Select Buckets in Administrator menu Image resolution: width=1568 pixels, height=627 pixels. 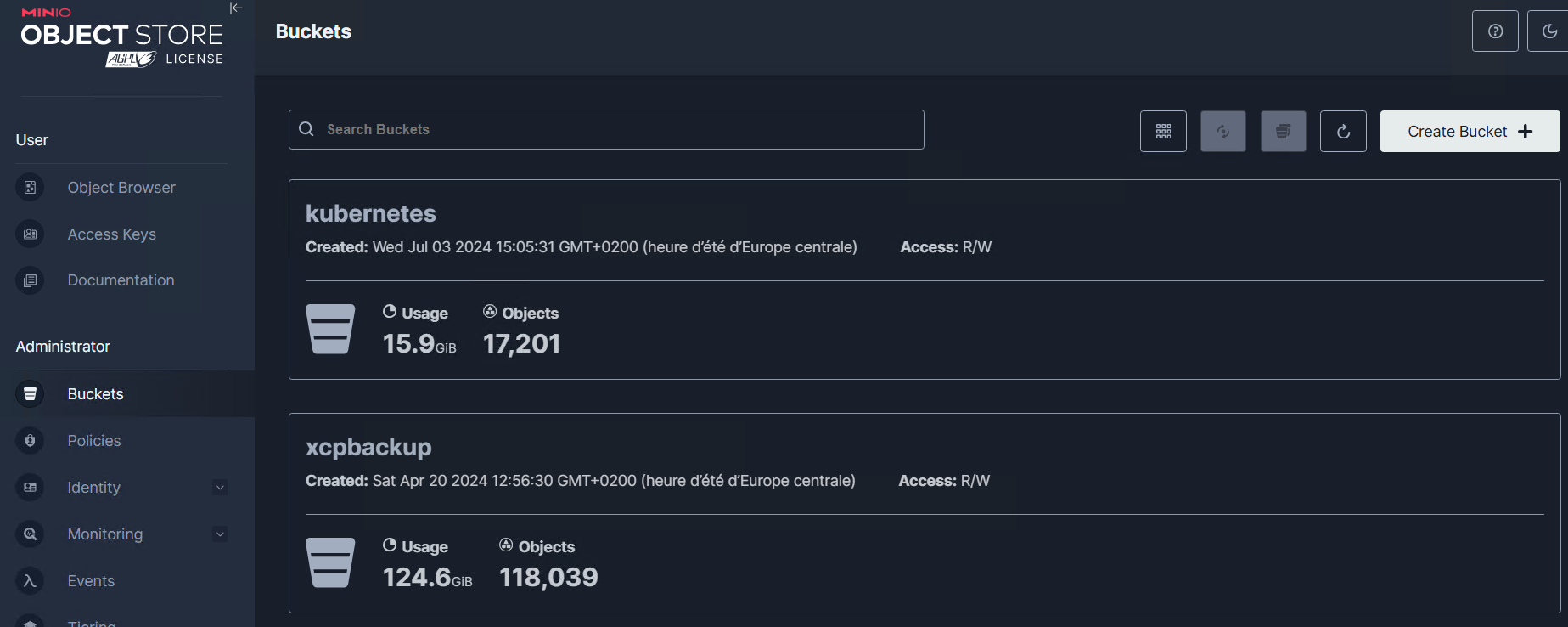pos(95,394)
